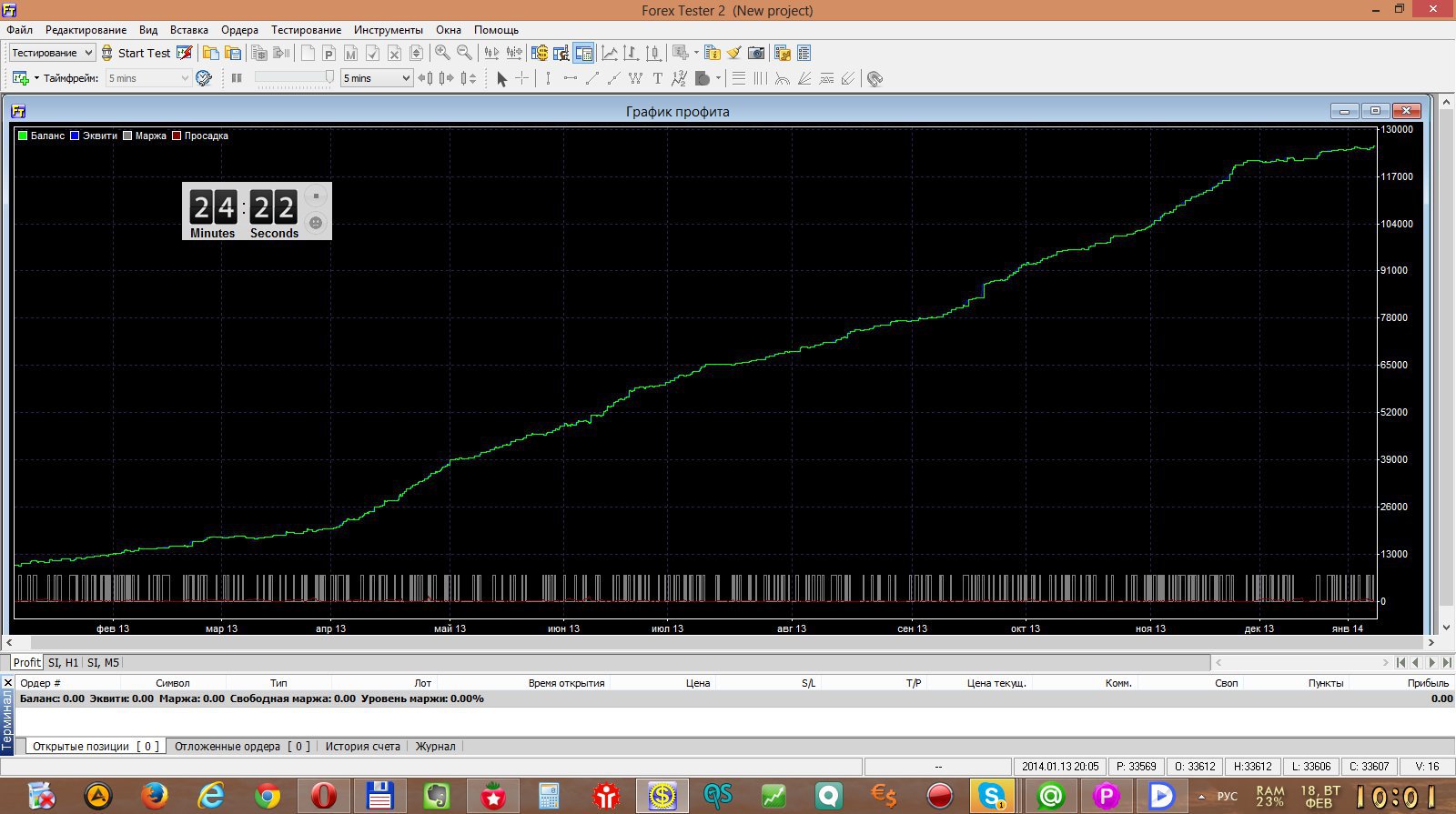
Task: Toggle the red Просадка legend box
Action: (177, 136)
